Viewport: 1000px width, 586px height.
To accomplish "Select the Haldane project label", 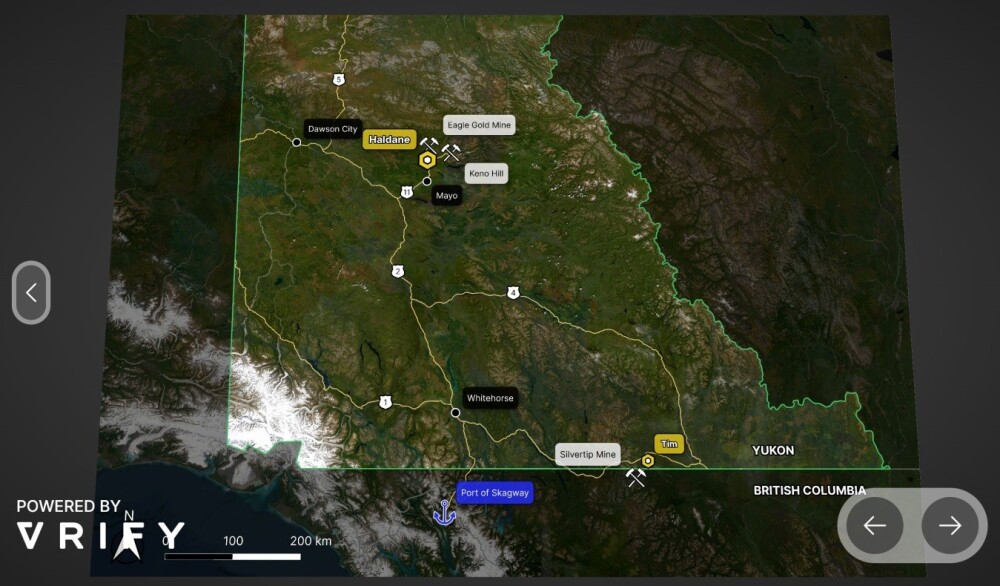I will coord(389,140).
